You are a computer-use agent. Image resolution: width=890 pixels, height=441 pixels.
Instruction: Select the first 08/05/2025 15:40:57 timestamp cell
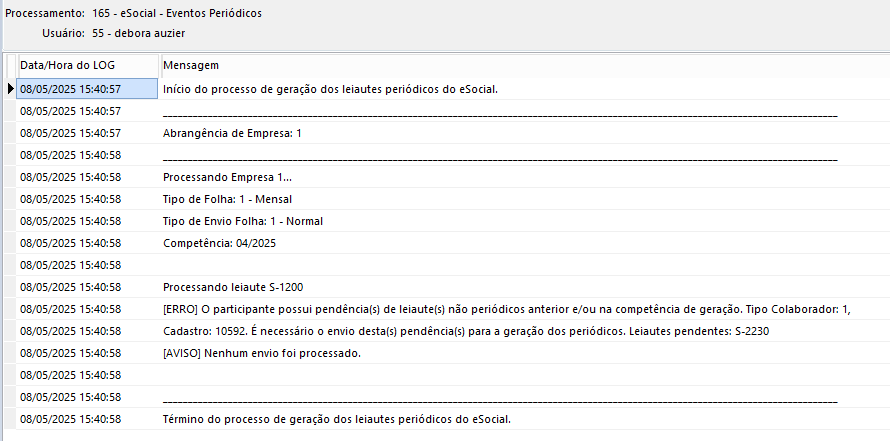(x=87, y=89)
